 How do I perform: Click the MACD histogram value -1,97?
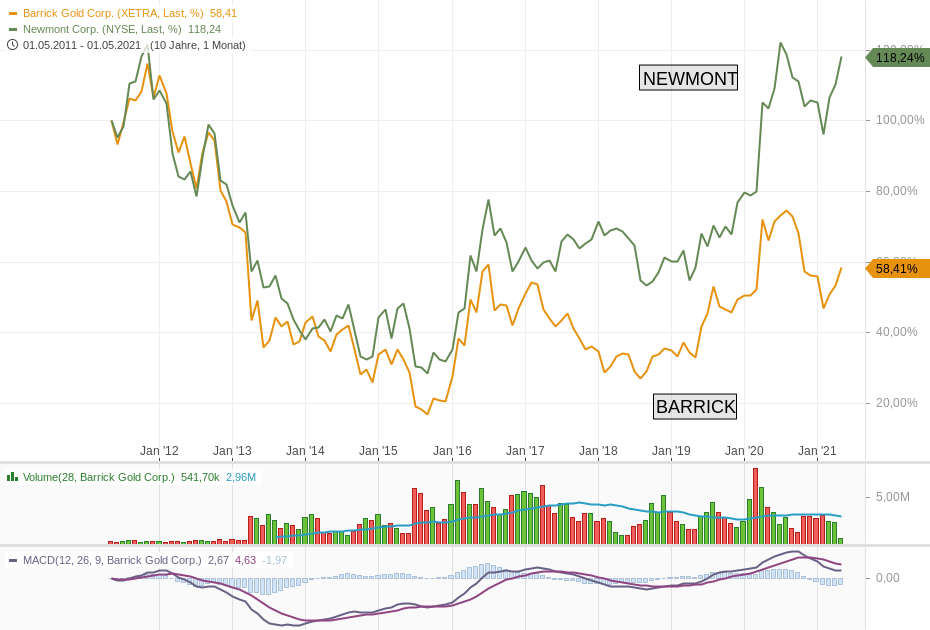275,560
